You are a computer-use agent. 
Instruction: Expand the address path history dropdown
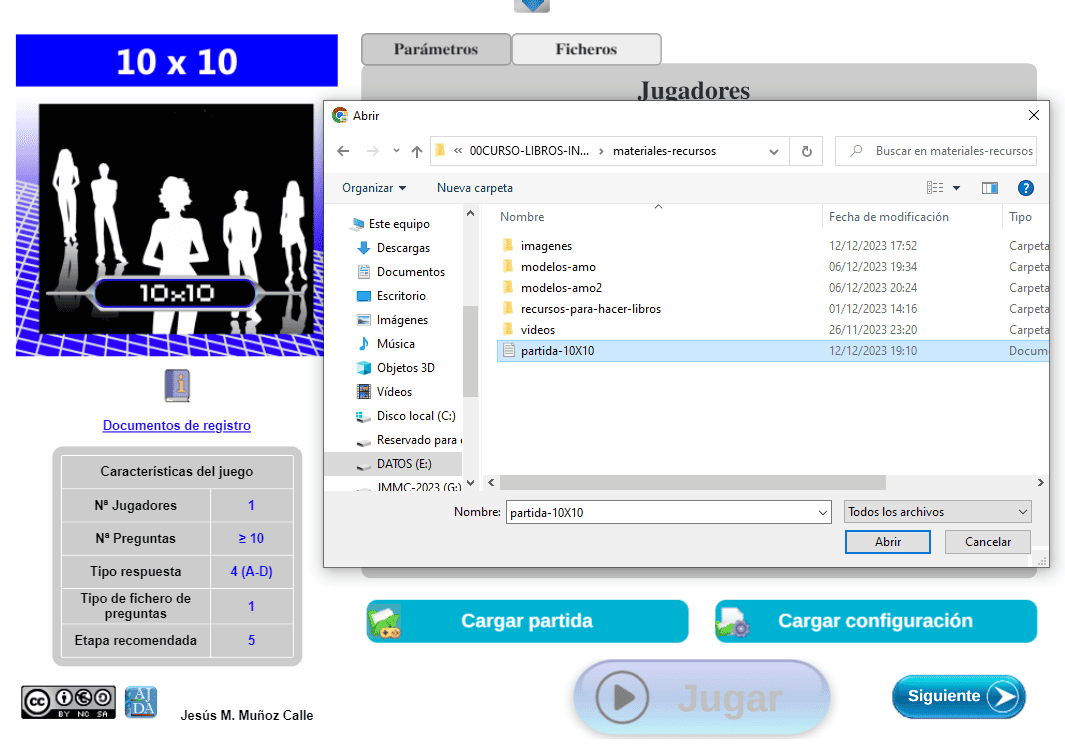774,151
